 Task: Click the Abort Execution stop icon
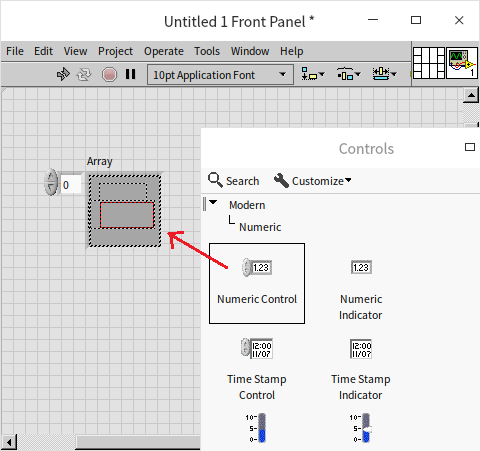109,75
